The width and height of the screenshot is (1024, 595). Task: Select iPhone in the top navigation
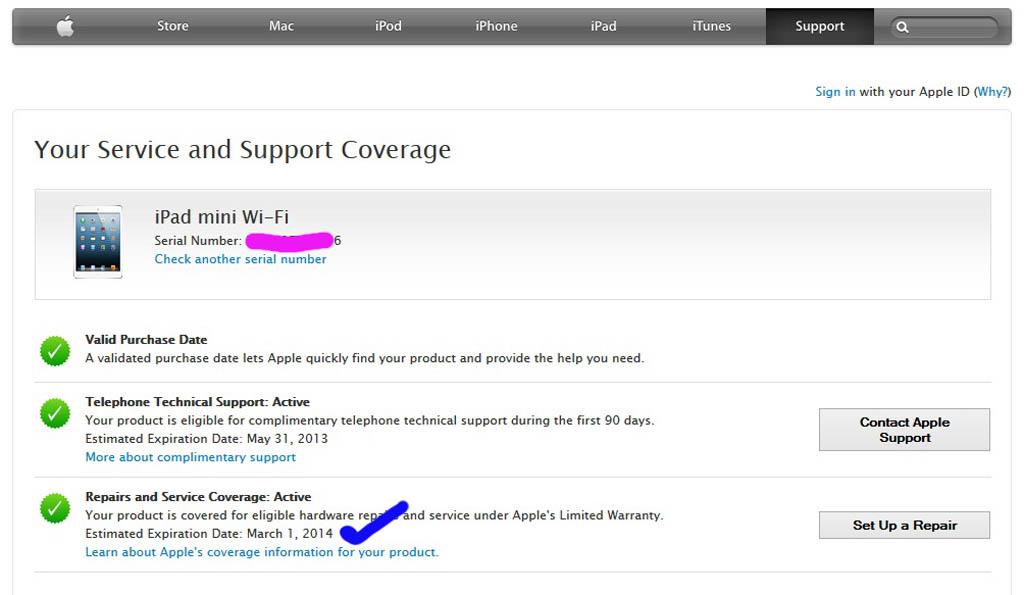pos(496,26)
